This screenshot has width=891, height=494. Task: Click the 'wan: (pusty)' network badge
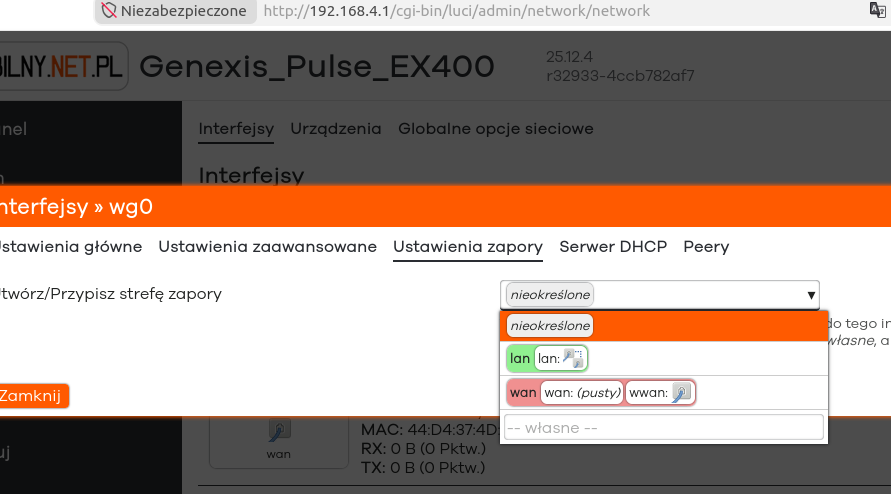coord(582,392)
